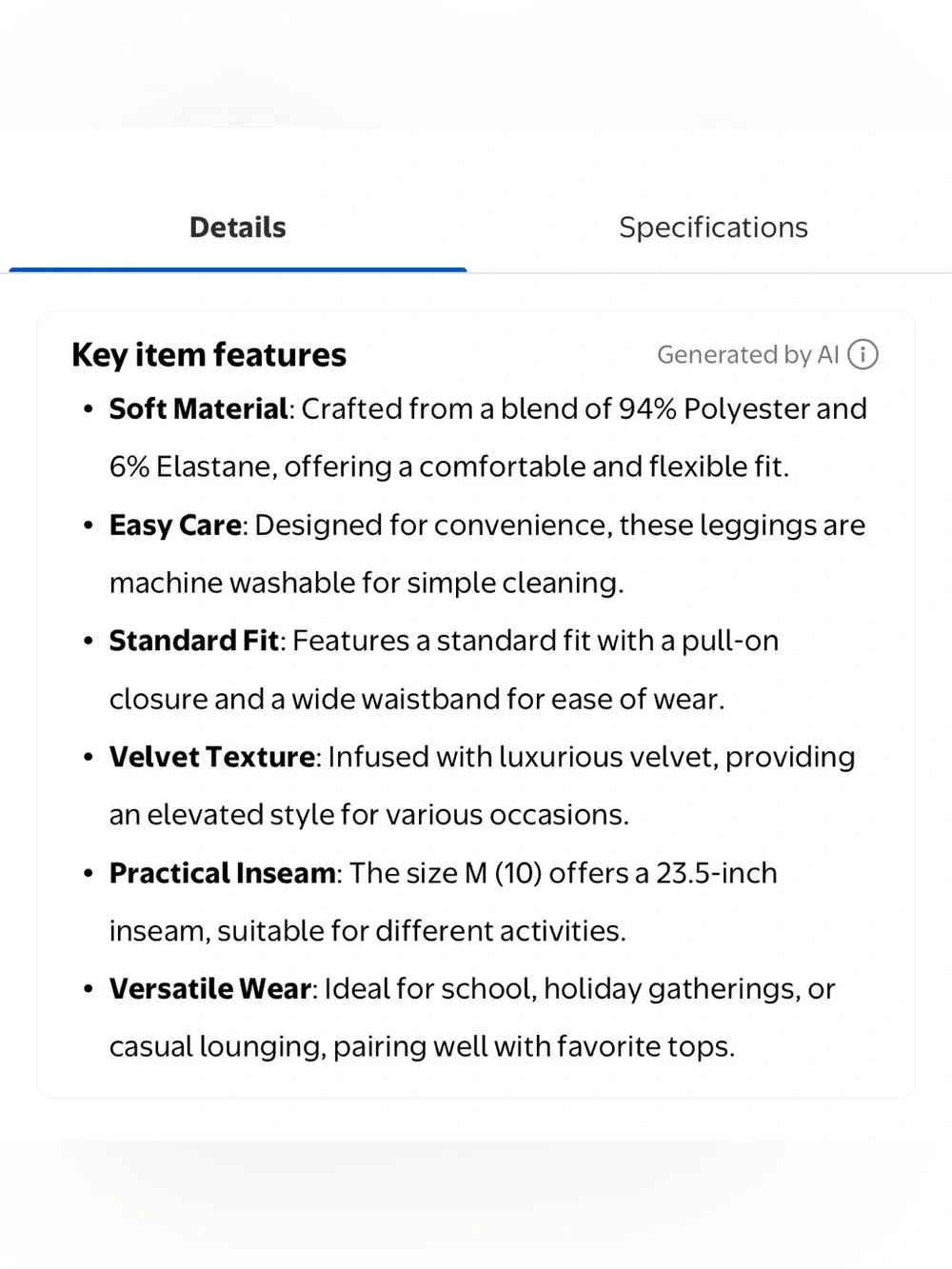
Task: Click the Versatile Wear bold label
Action: [x=210, y=989]
